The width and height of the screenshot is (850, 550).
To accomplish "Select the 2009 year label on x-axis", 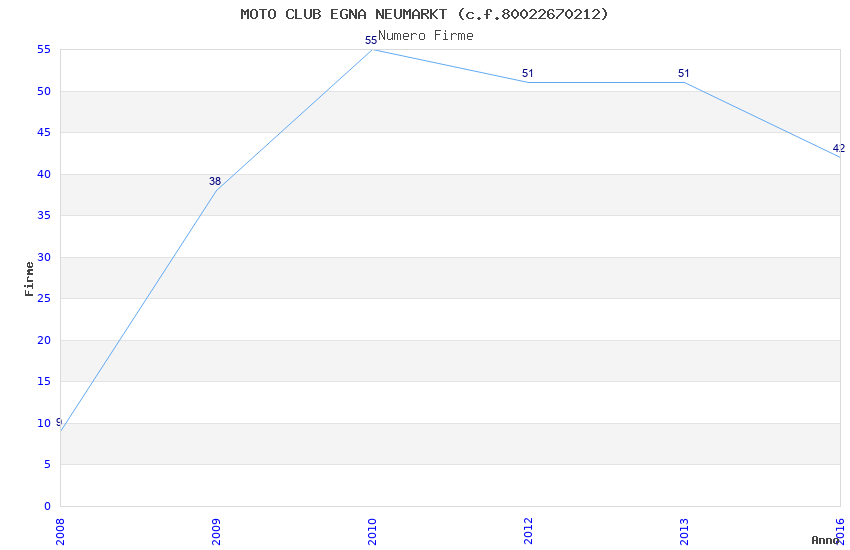I will 216,530.
